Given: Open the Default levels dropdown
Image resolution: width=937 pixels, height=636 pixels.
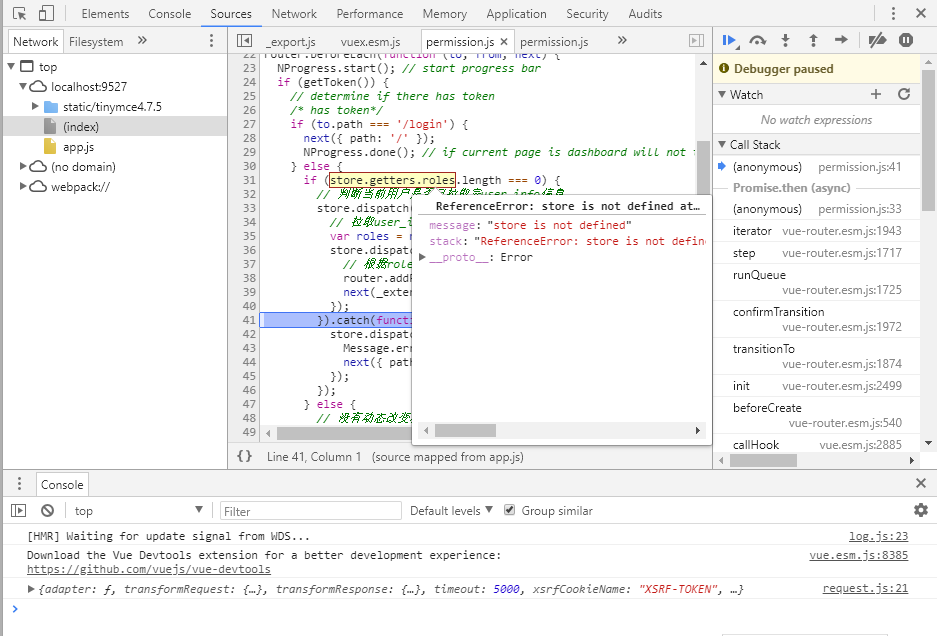Looking at the screenshot, I should click(450, 510).
